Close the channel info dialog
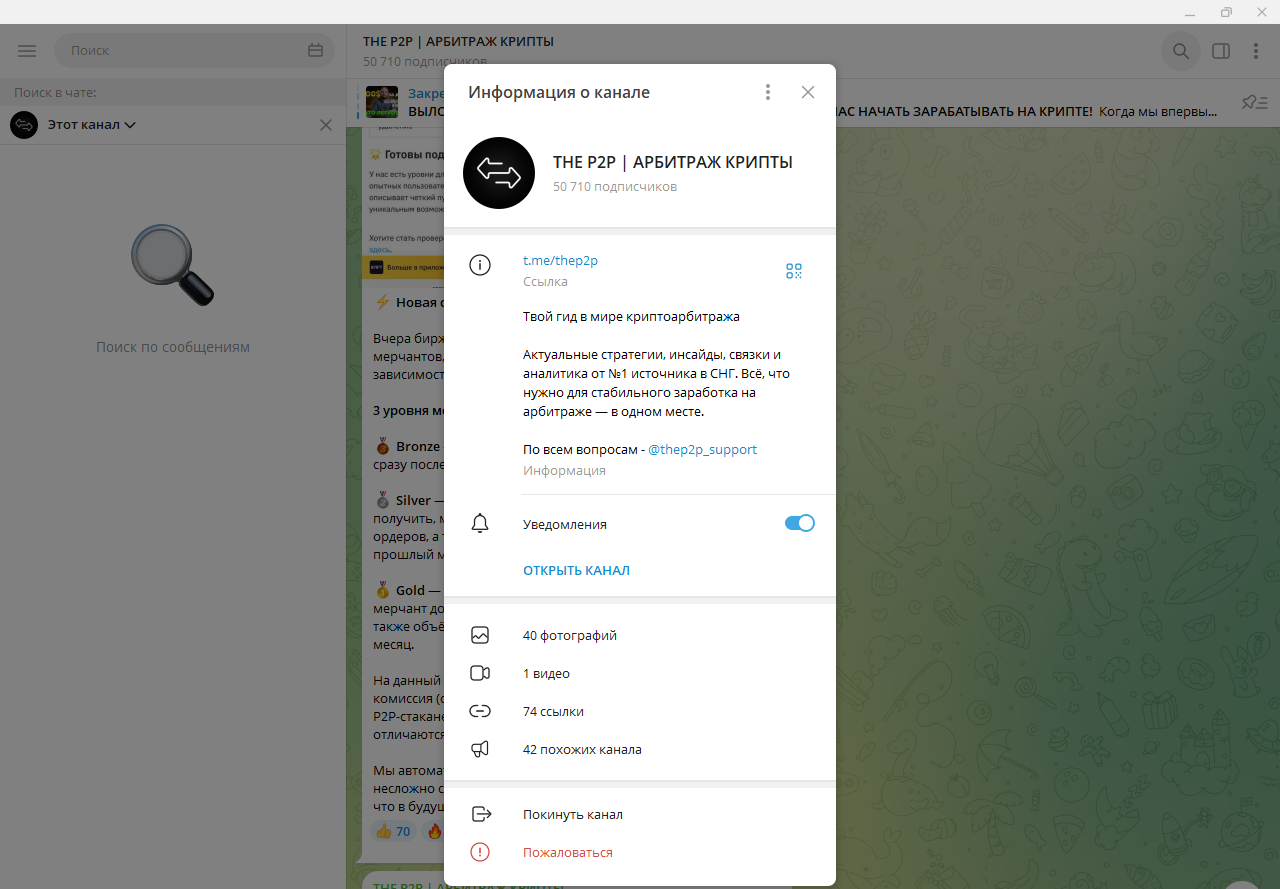 click(808, 92)
